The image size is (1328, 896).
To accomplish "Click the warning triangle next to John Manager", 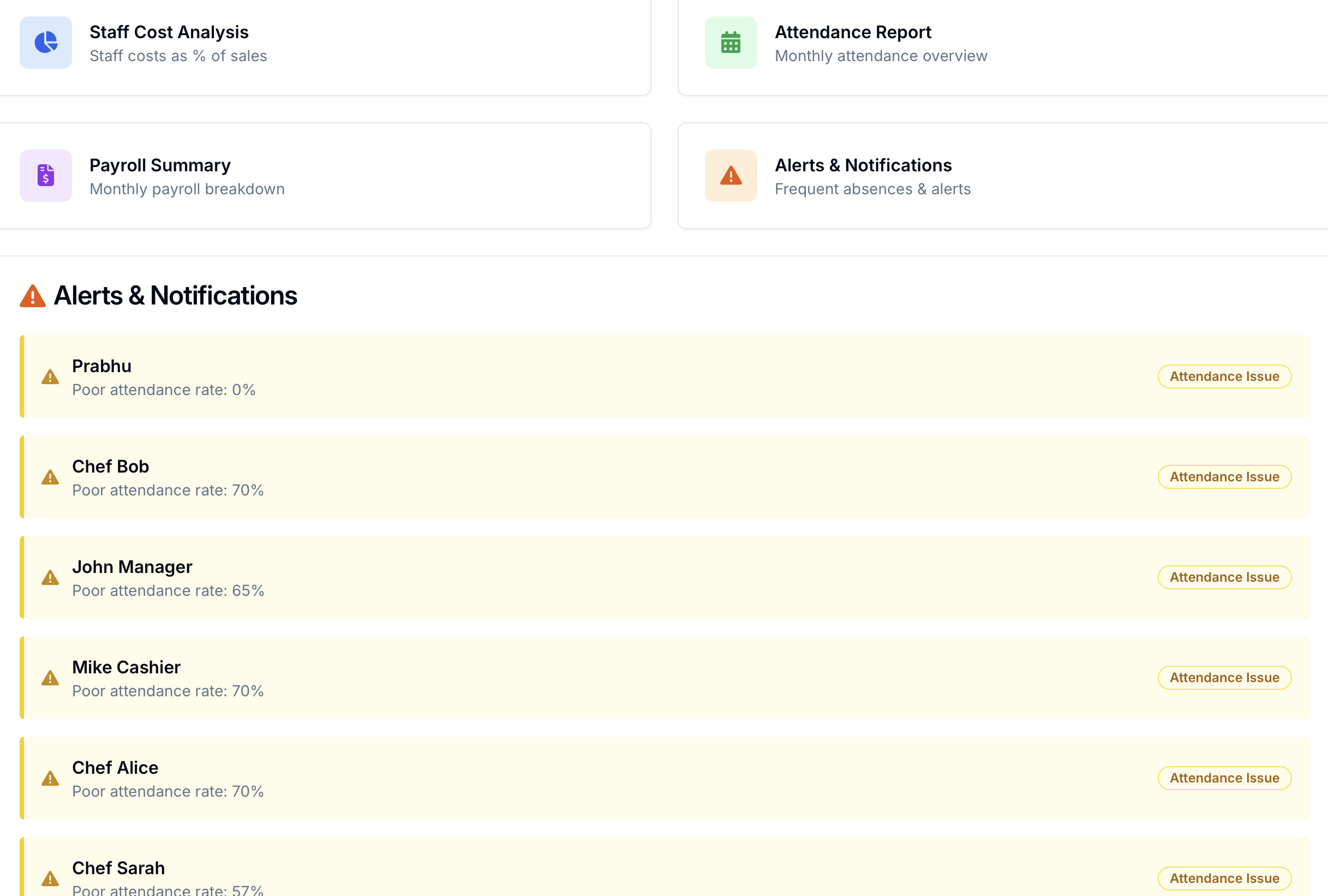I will pos(50,578).
